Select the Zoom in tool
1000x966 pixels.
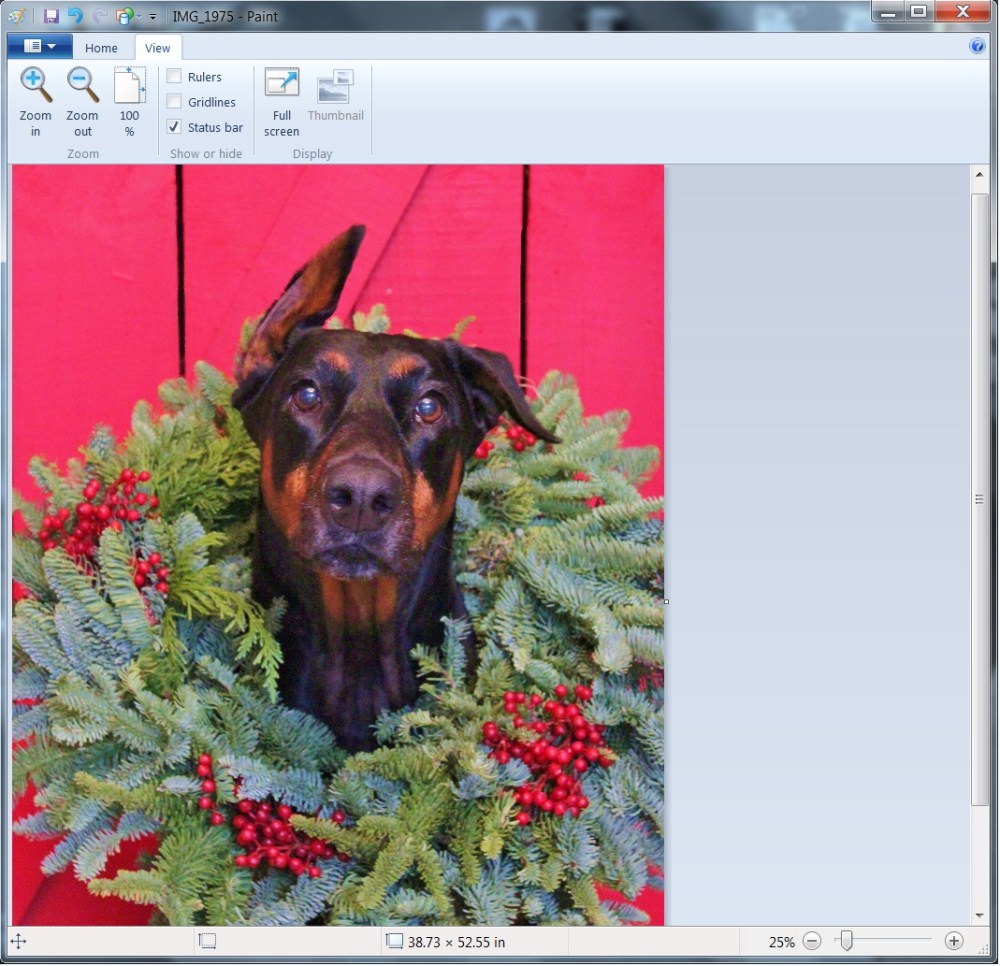coord(35,100)
